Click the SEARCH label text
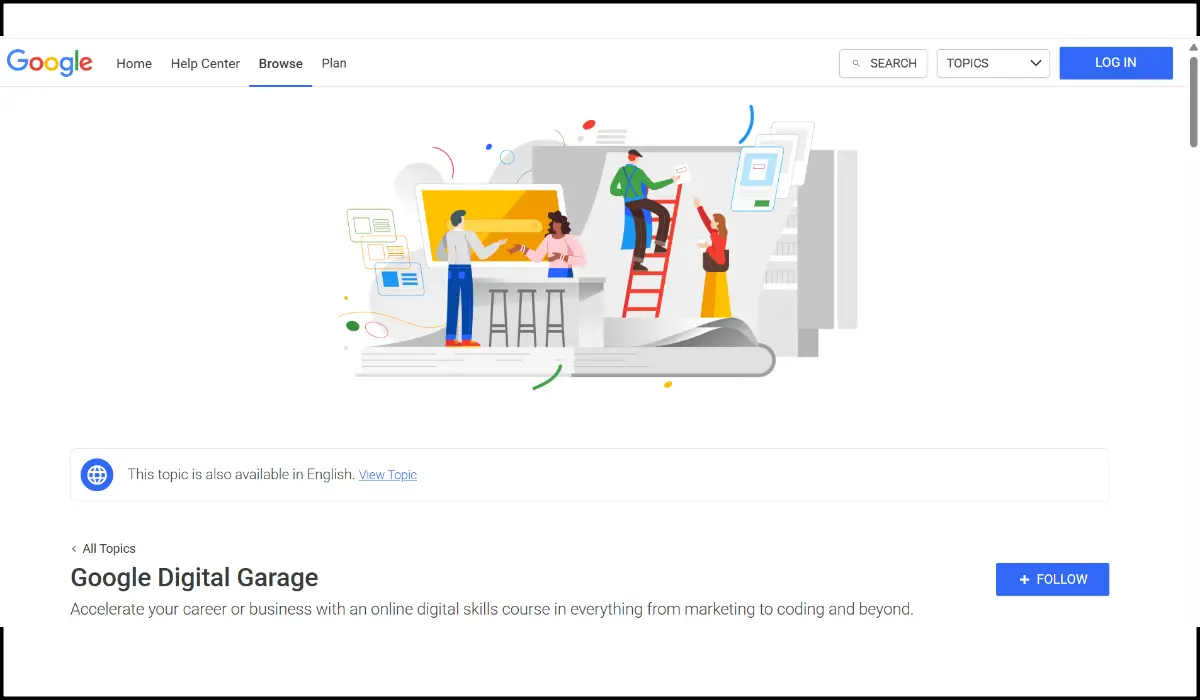 pyautogui.click(x=893, y=63)
